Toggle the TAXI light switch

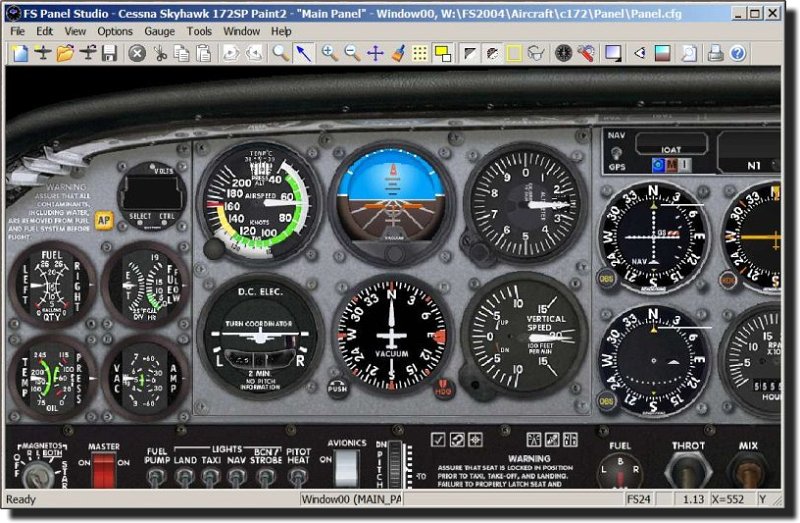pyautogui.click(x=210, y=477)
